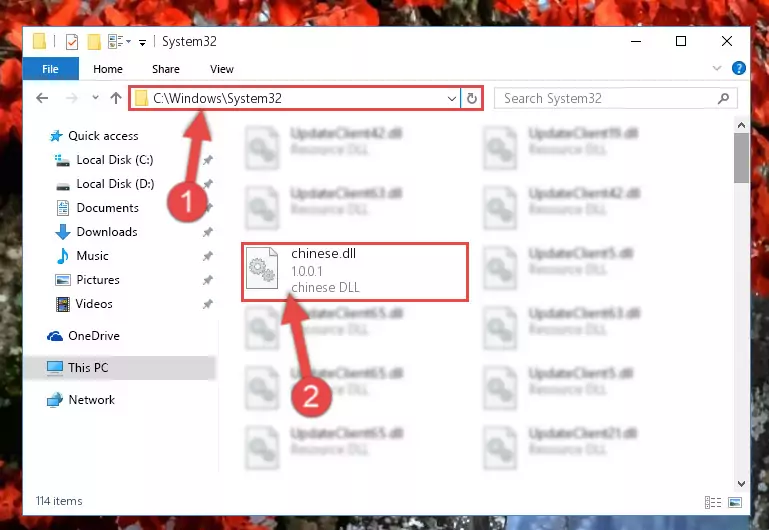
Task: Switch to Large icons view in status bar
Action: pos(735,502)
